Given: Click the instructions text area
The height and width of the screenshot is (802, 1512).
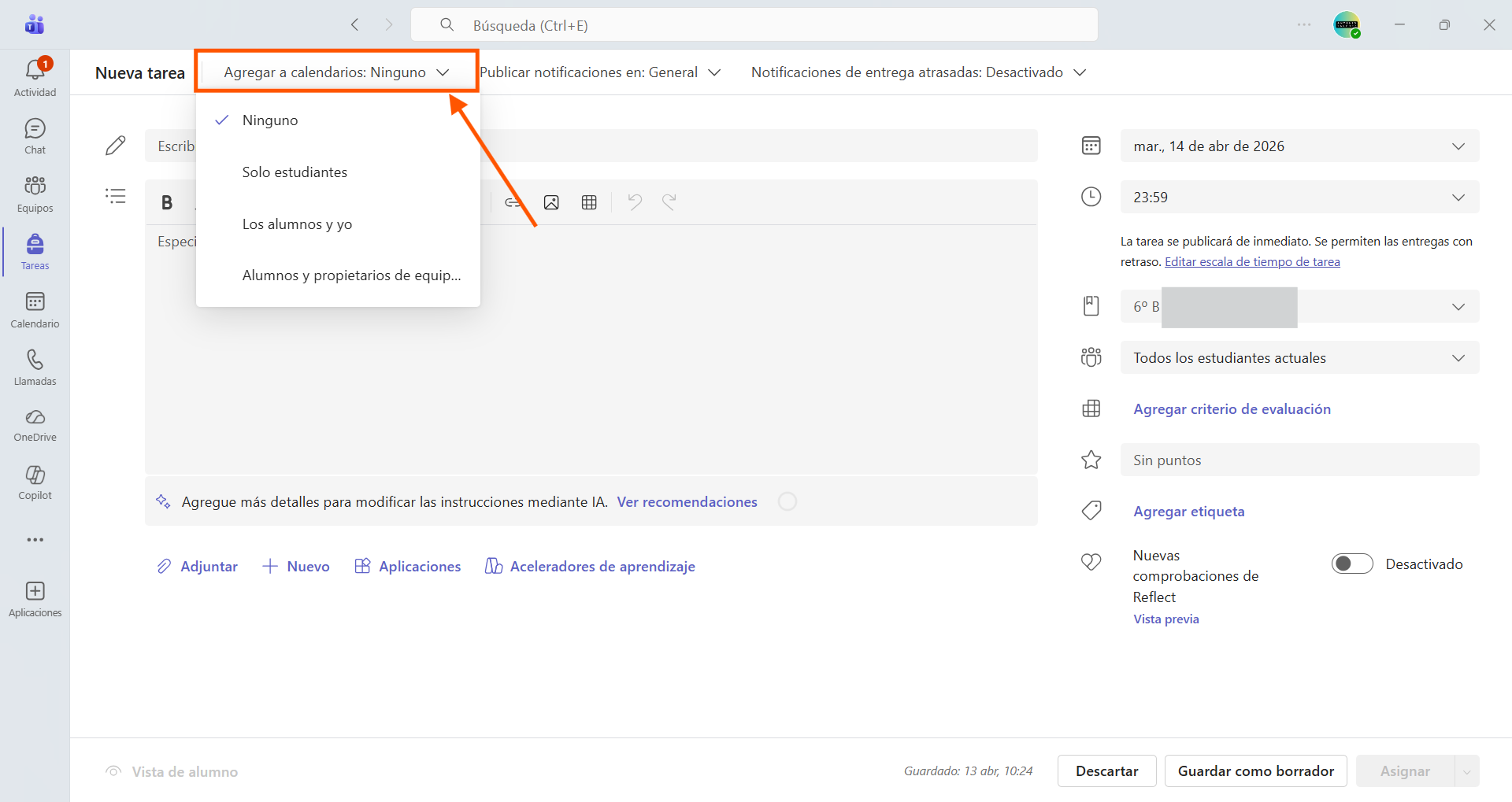Looking at the screenshot, I should click(591, 349).
